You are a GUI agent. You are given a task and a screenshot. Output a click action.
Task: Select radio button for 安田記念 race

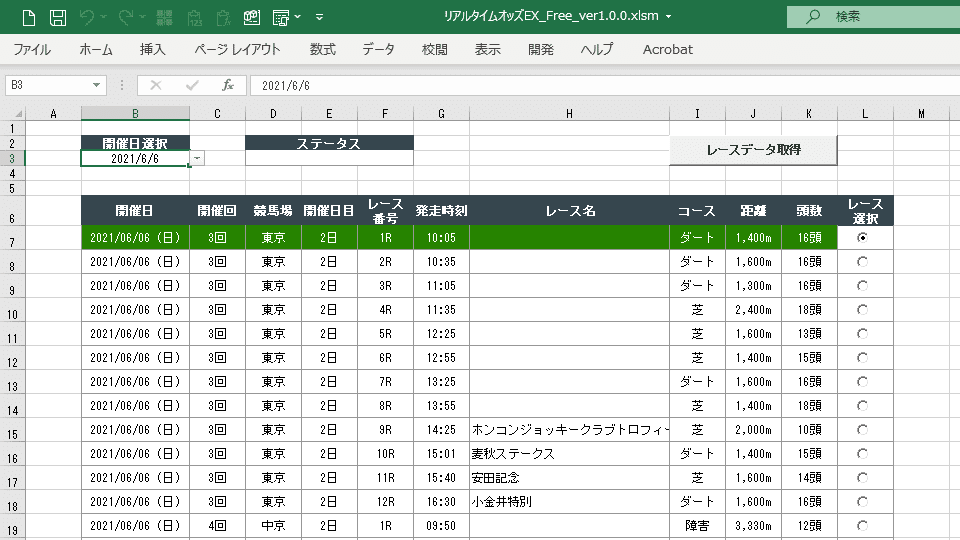(863, 478)
